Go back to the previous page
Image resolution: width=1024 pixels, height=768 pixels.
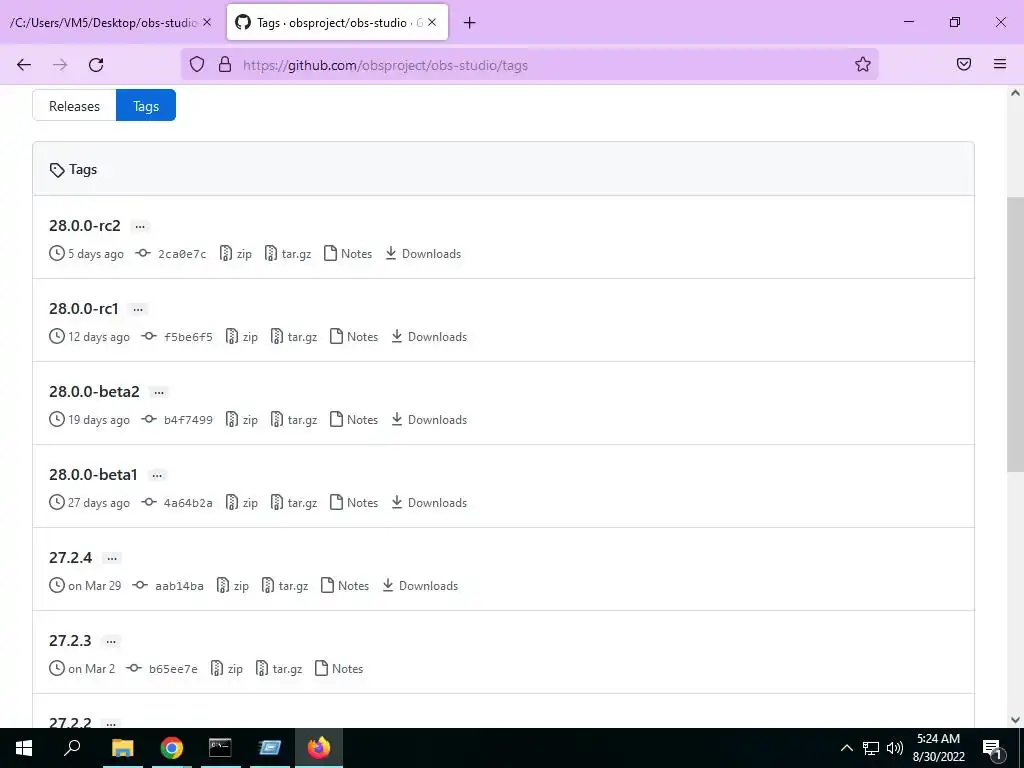24,65
